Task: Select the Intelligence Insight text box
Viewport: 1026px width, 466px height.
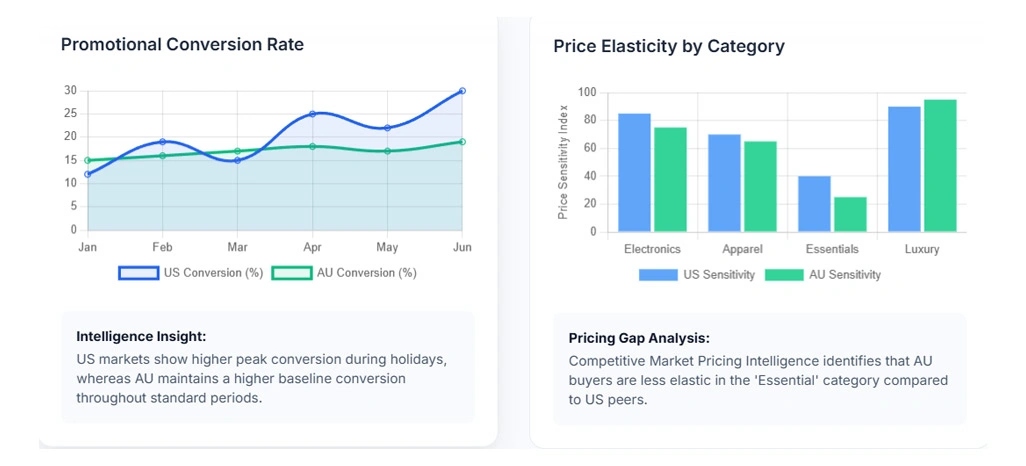Action: pos(267,367)
